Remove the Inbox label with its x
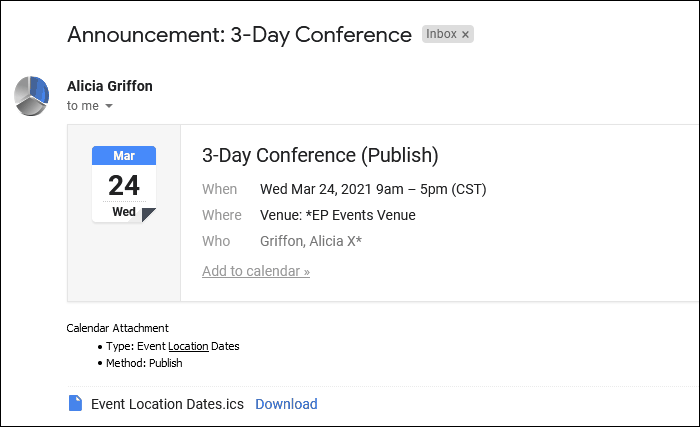Screen dimensions: 700x427 pyautogui.click(x=465, y=34)
